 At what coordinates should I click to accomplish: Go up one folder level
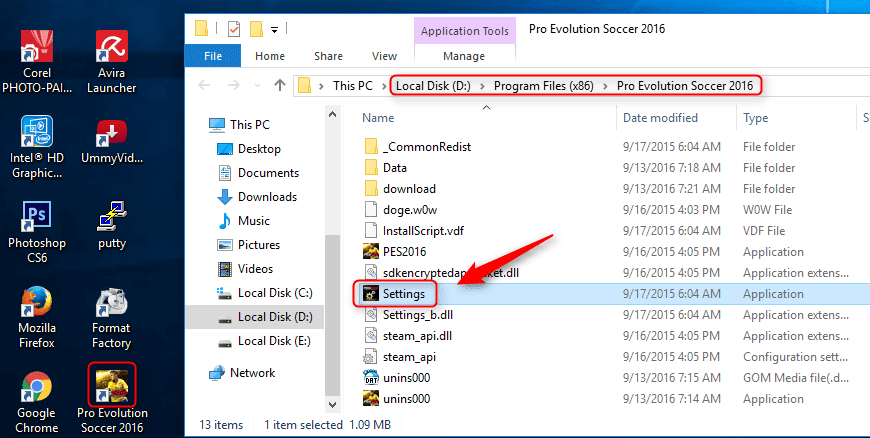(280, 85)
